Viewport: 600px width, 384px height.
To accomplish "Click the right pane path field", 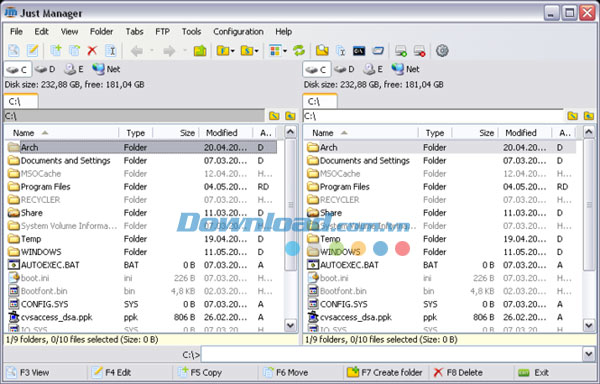I will point(433,116).
